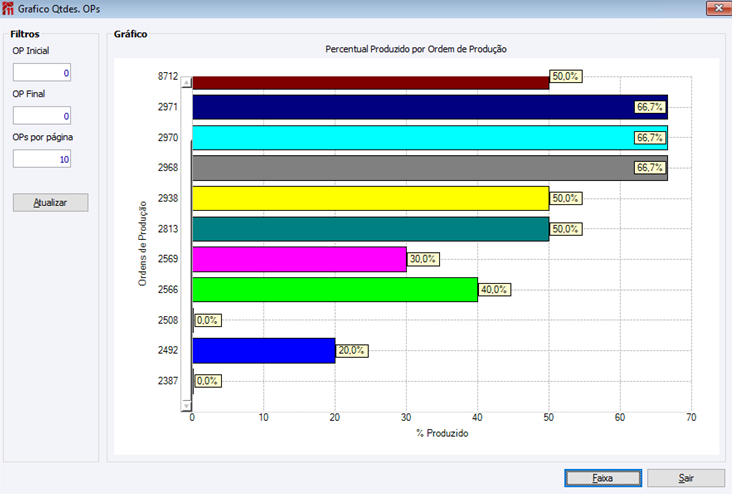Click the 20,0% label of OP 2492
The height and width of the screenshot is (494, 732).
coord(352,351)
